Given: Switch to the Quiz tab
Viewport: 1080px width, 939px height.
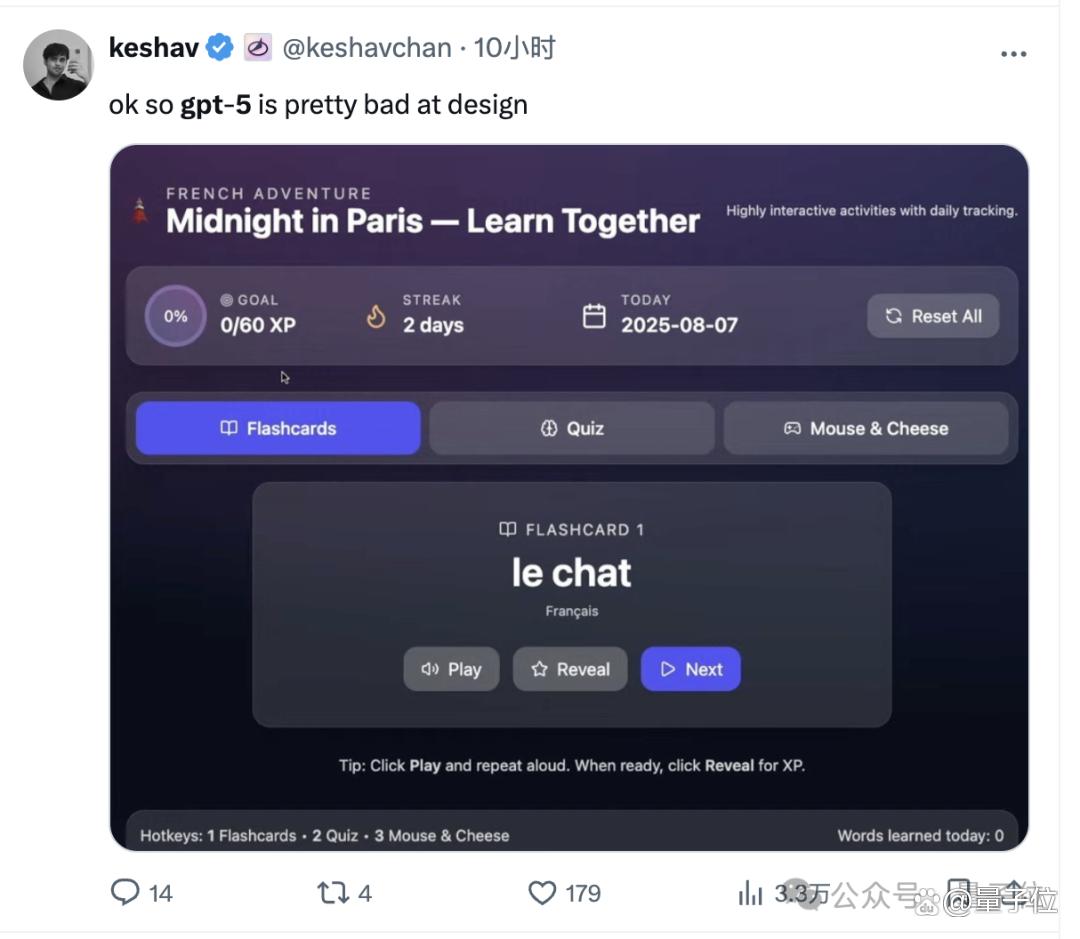Looking at the screenshot, I should point(572,428).
